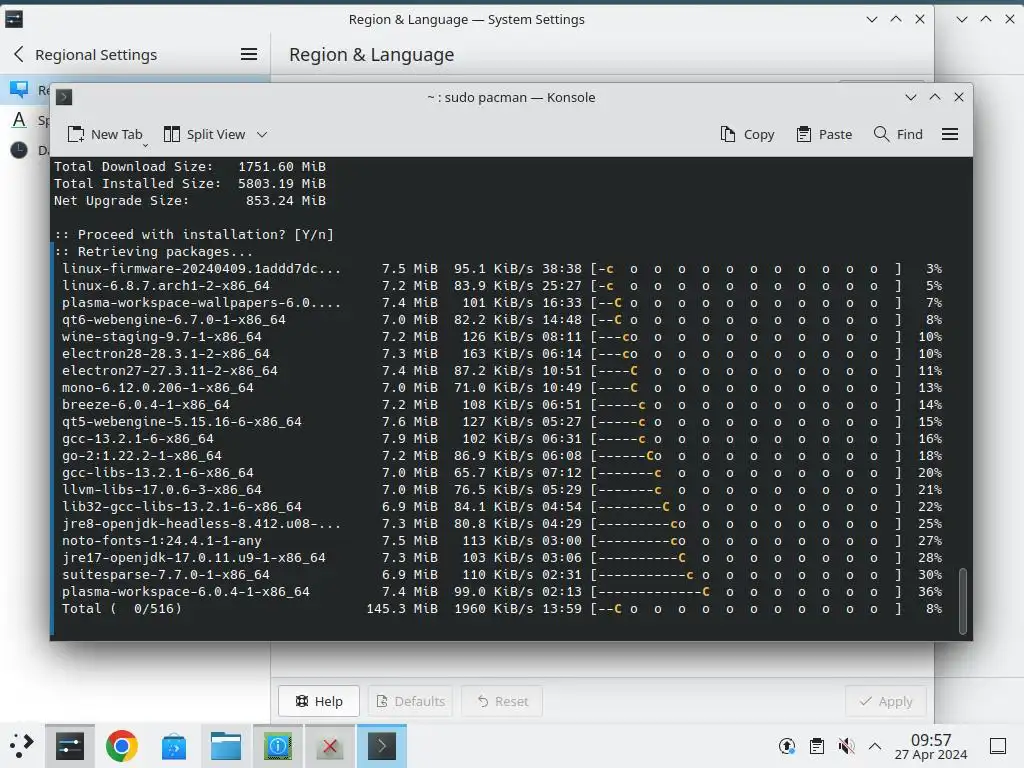Copy selected terminal text
The image size is (1024, 768).
(748, 135)
